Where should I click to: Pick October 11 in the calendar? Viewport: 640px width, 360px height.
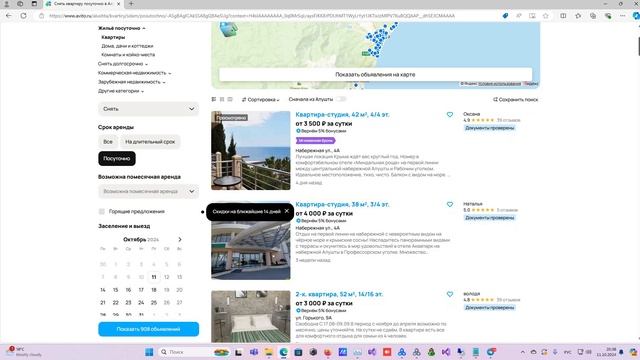(154, 277)
